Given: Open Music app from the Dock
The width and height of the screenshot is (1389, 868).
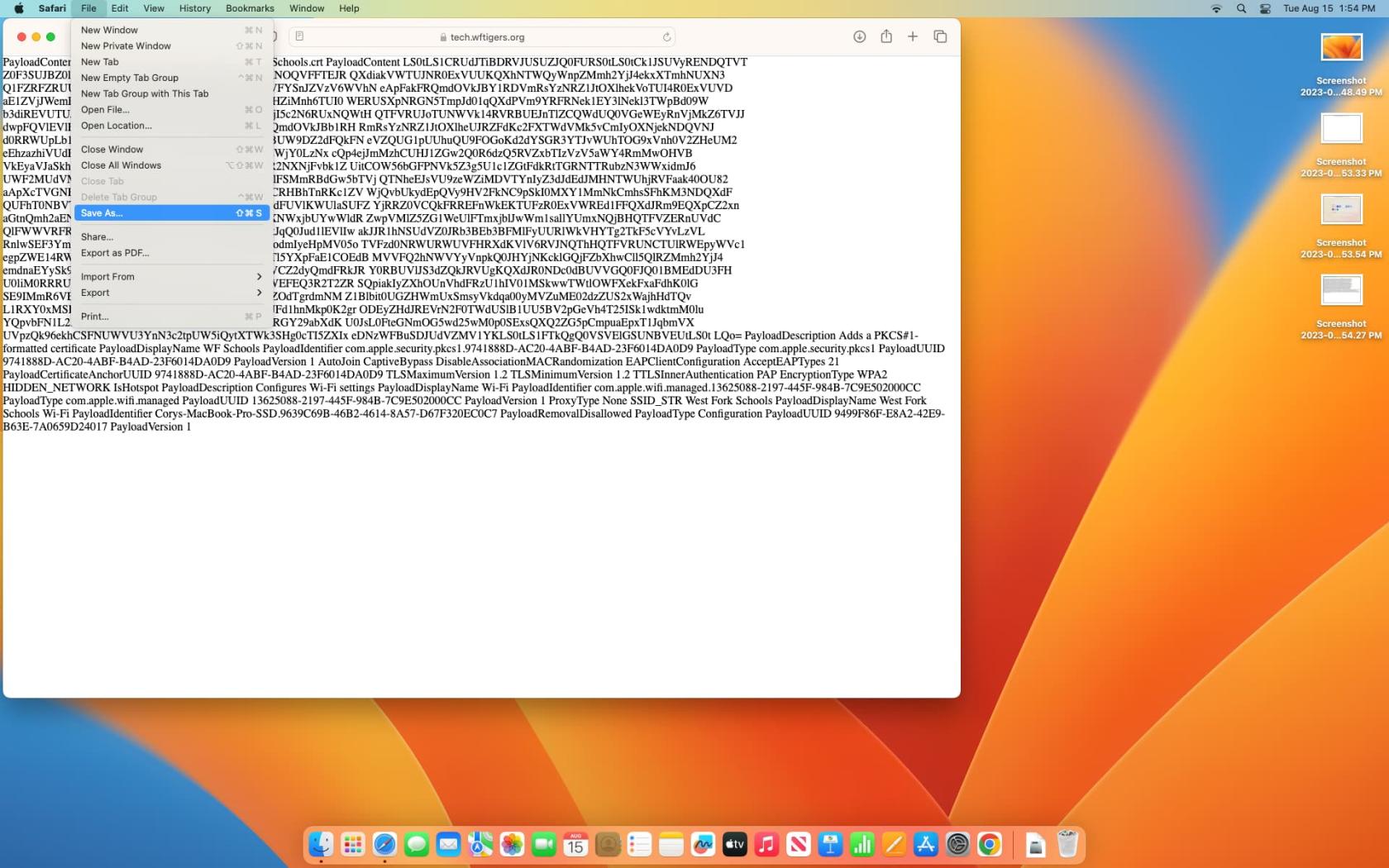Looking at the screenshot, I should point(766,844).
